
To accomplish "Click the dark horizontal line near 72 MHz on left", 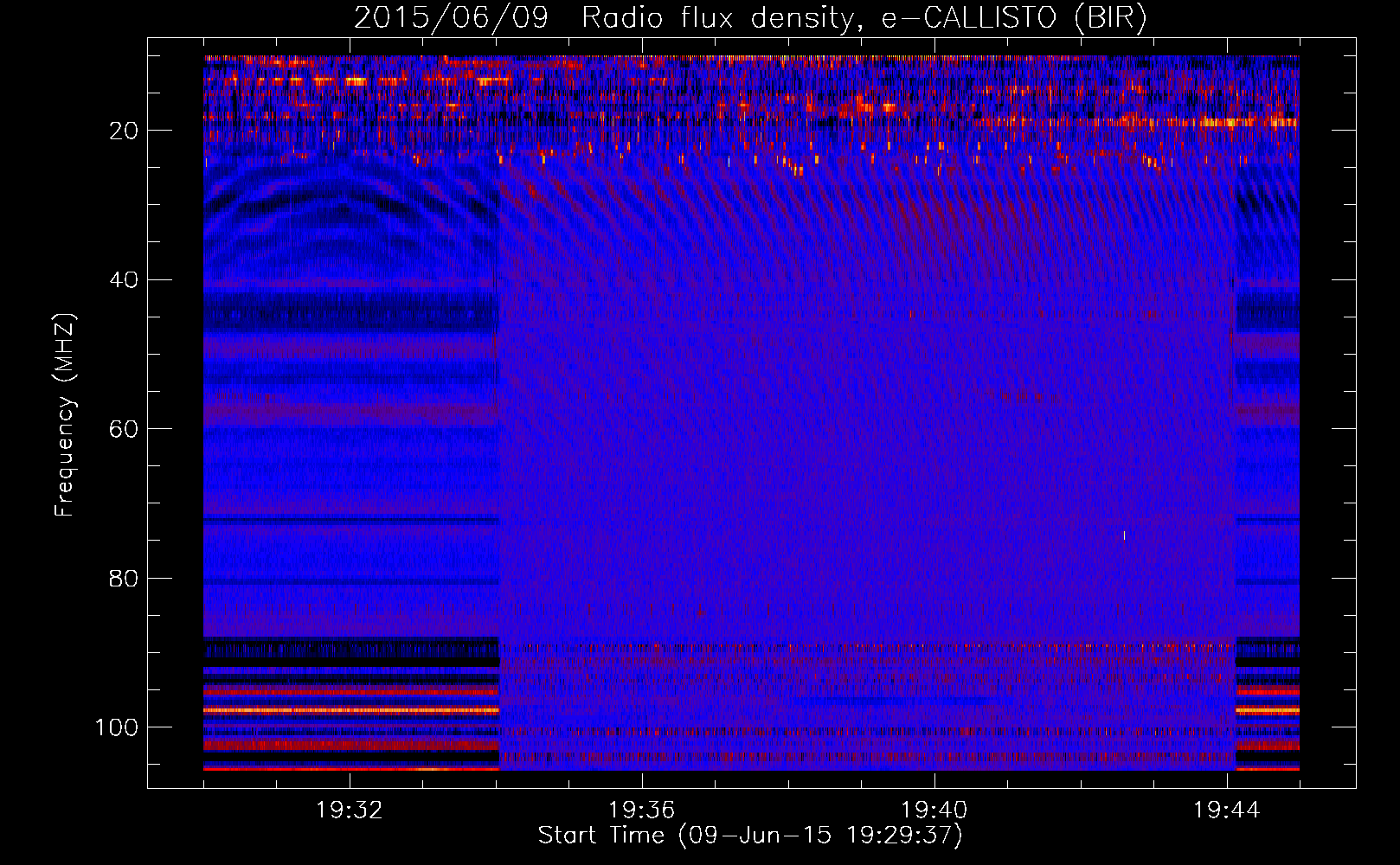I will pos(350,522).
